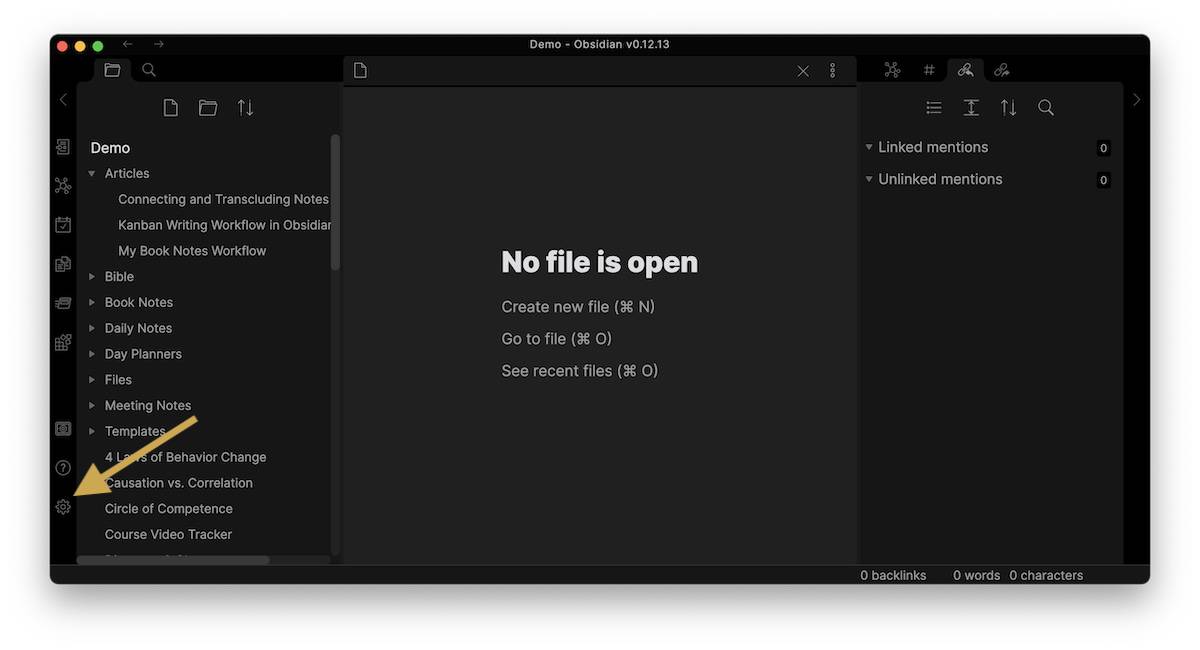Expand the right sidebar chevron
Viewport: 1200px width, 650px height.
point(1136,99)
